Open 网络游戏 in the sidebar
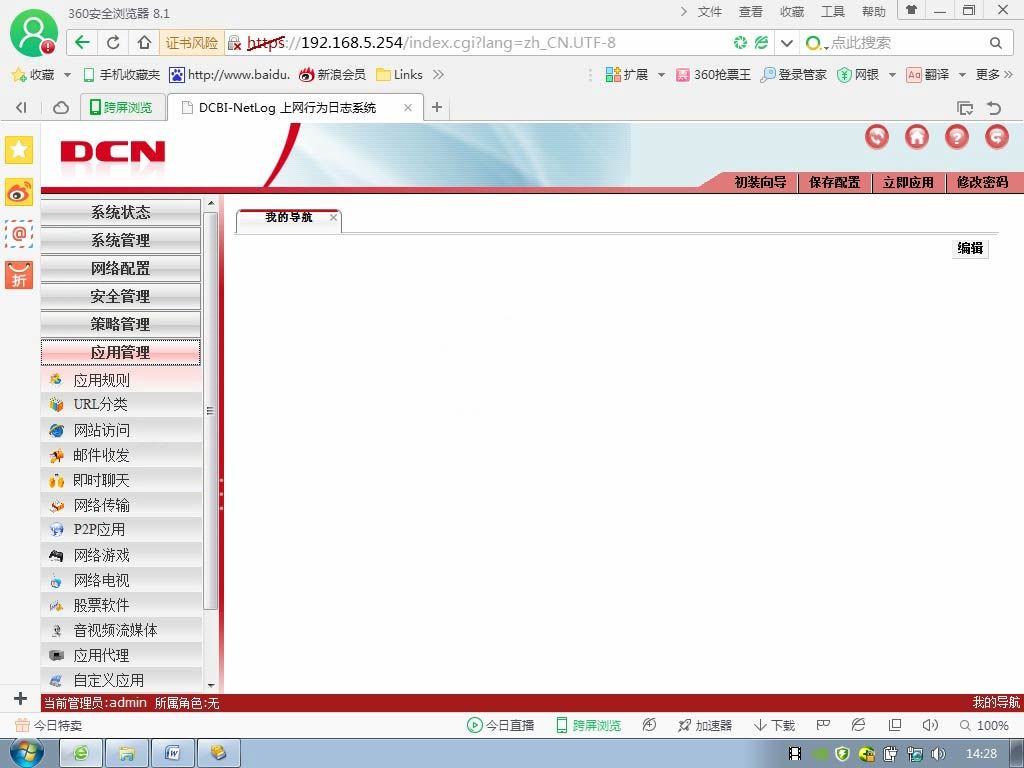This screenshot has height=768, width=1024. pyautogui.click(x=121, y=555)
